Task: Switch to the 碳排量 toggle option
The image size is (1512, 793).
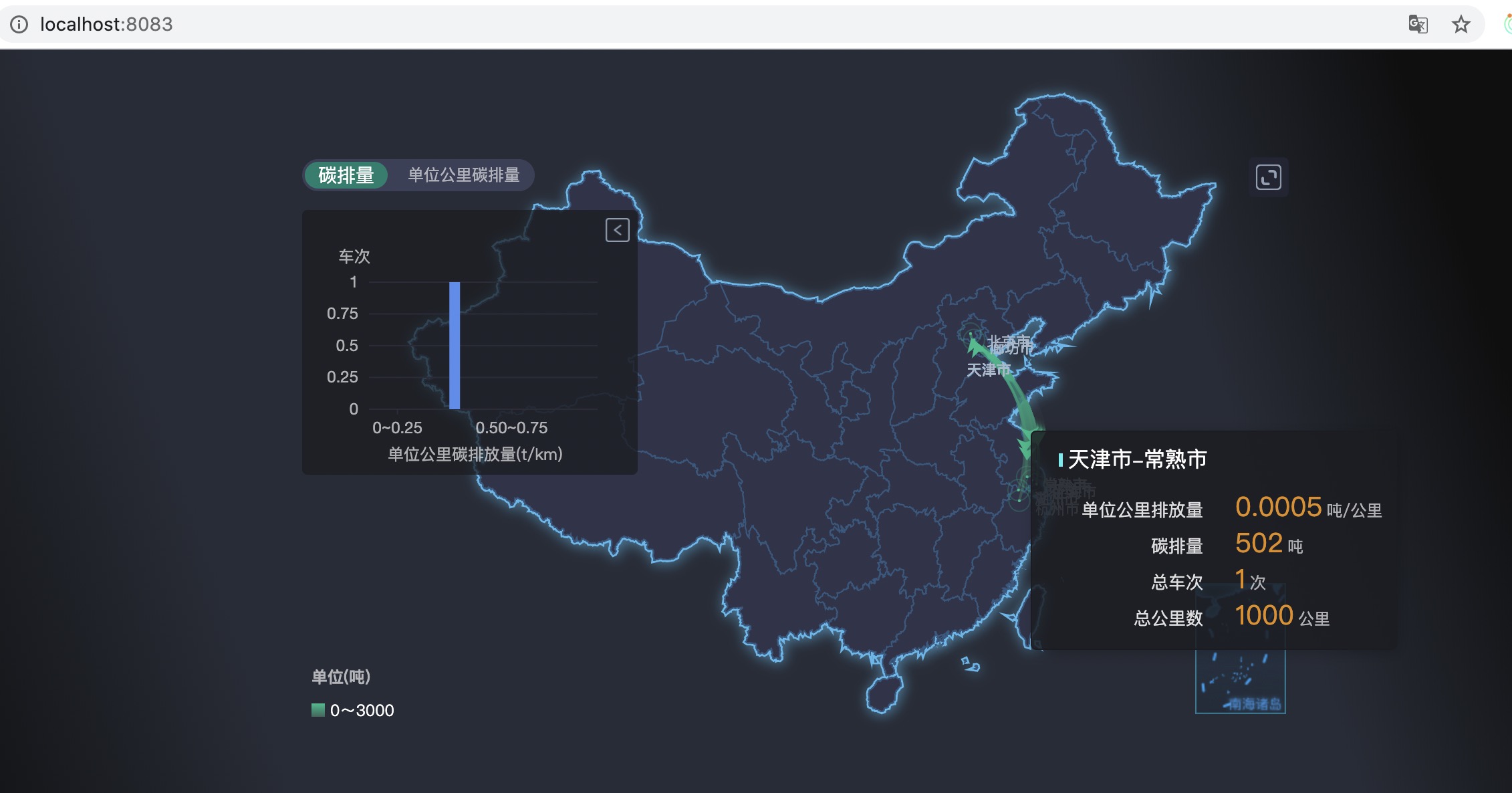Action: [x=346, y=175]
